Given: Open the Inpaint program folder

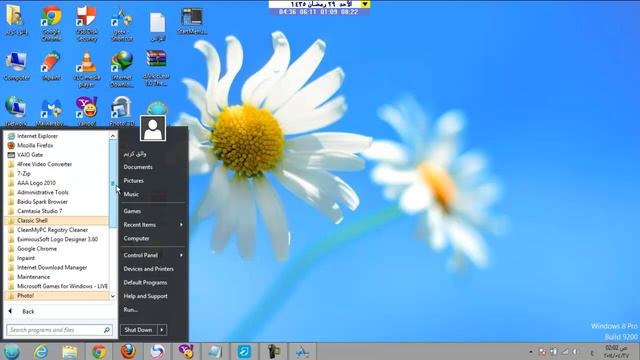Looking at the screenshot, I should (x=56, y=258).
